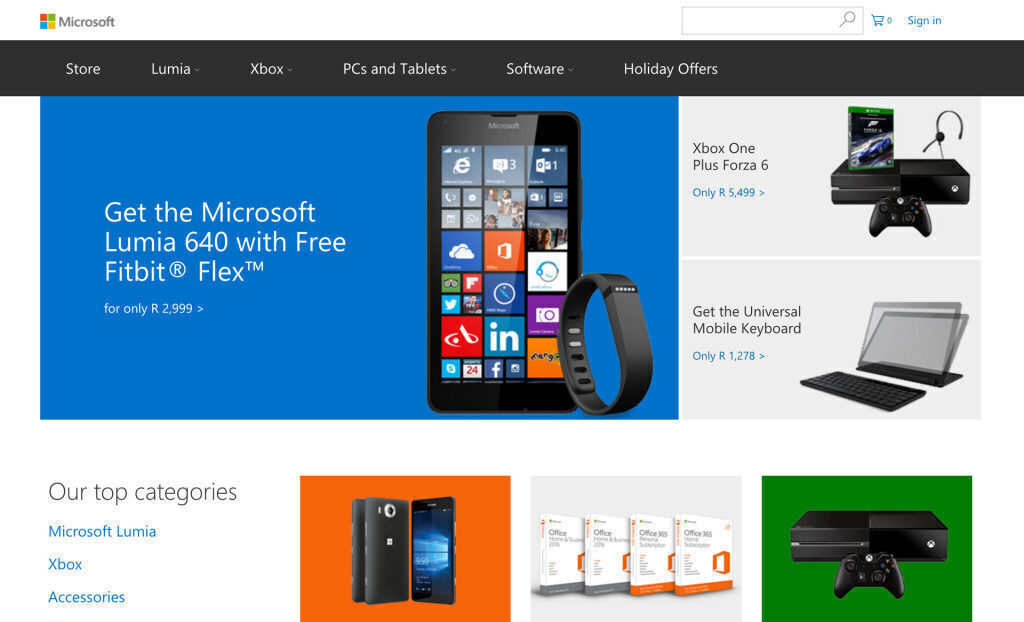Click the 'Only R 5,499' link

tap(728, 192)
